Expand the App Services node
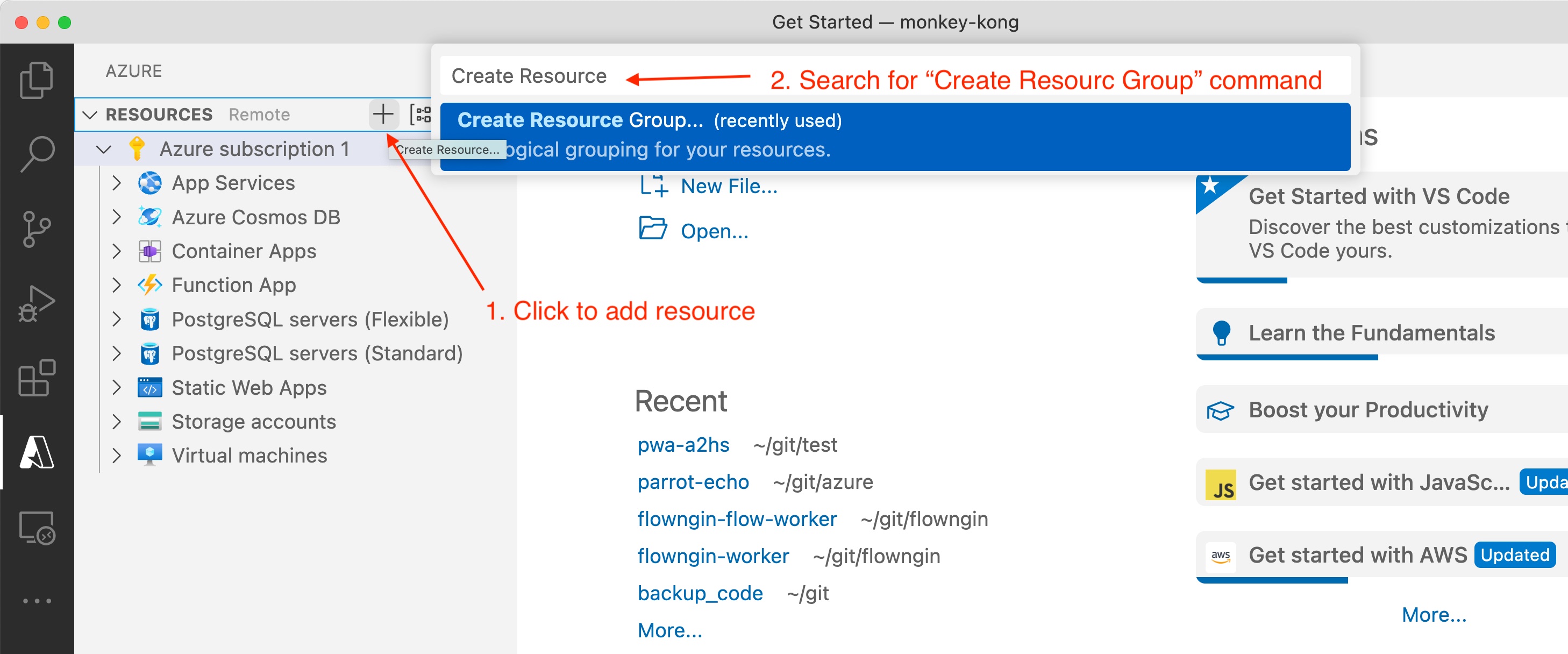The image size is (1568, 654). coord(117,183)
